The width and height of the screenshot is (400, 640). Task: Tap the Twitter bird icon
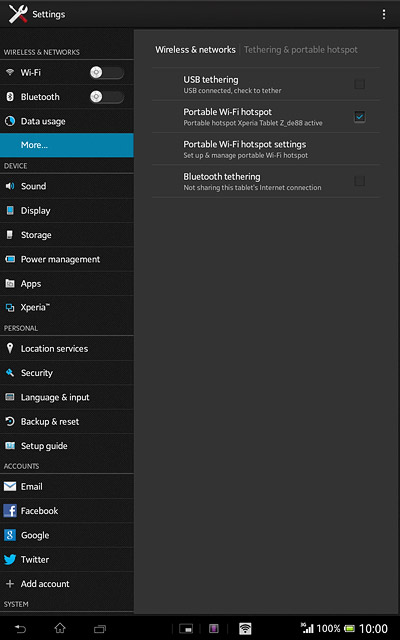[x=10, y=559]
